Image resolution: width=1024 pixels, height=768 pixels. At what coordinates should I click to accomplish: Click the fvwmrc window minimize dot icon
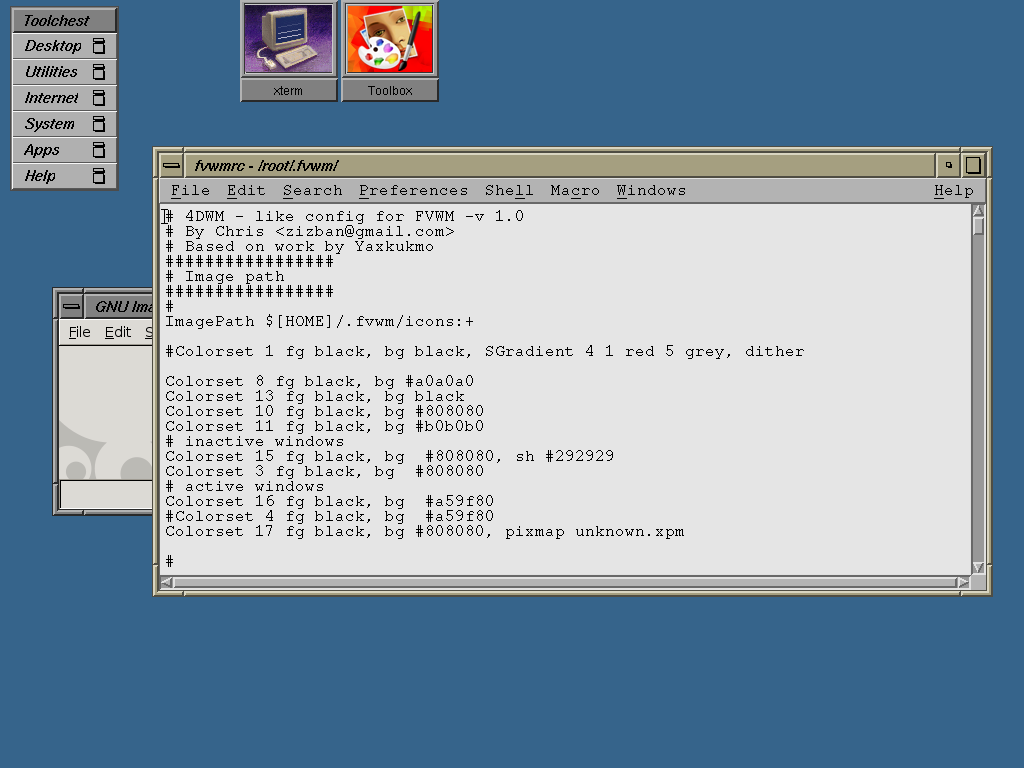(x=948, y=166)
